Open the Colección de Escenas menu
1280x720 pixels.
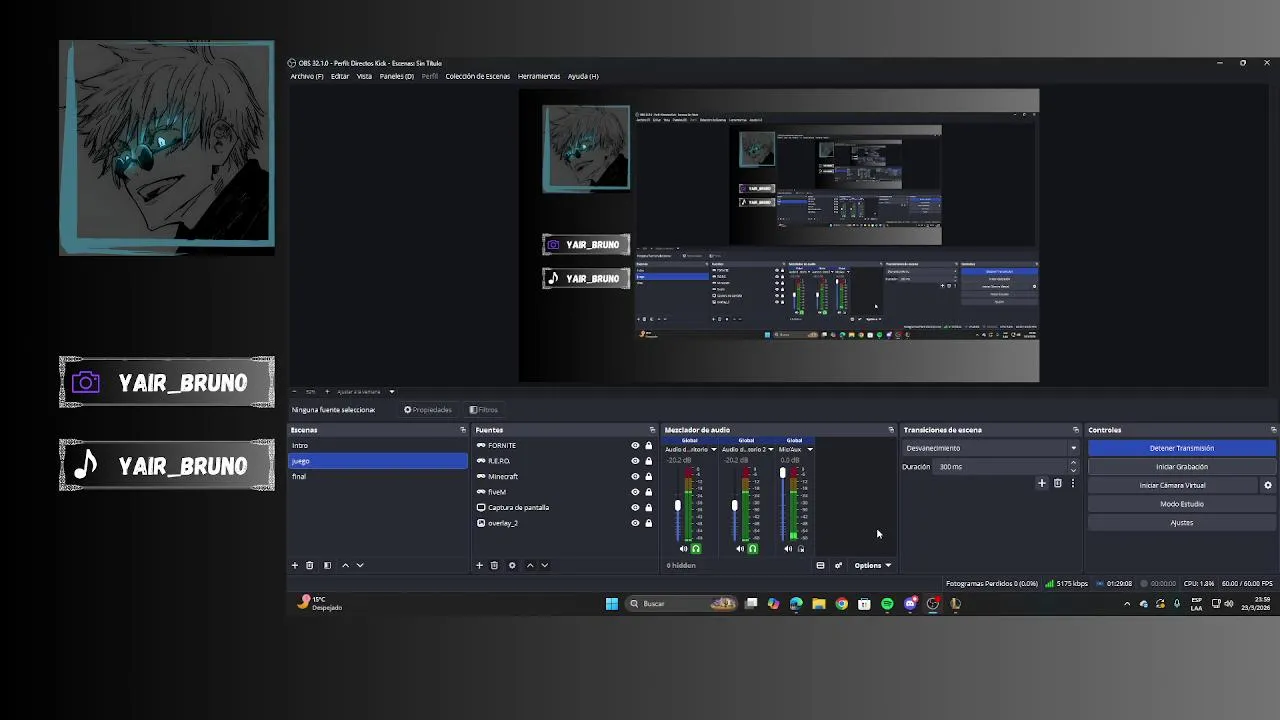tap(477, 76)
